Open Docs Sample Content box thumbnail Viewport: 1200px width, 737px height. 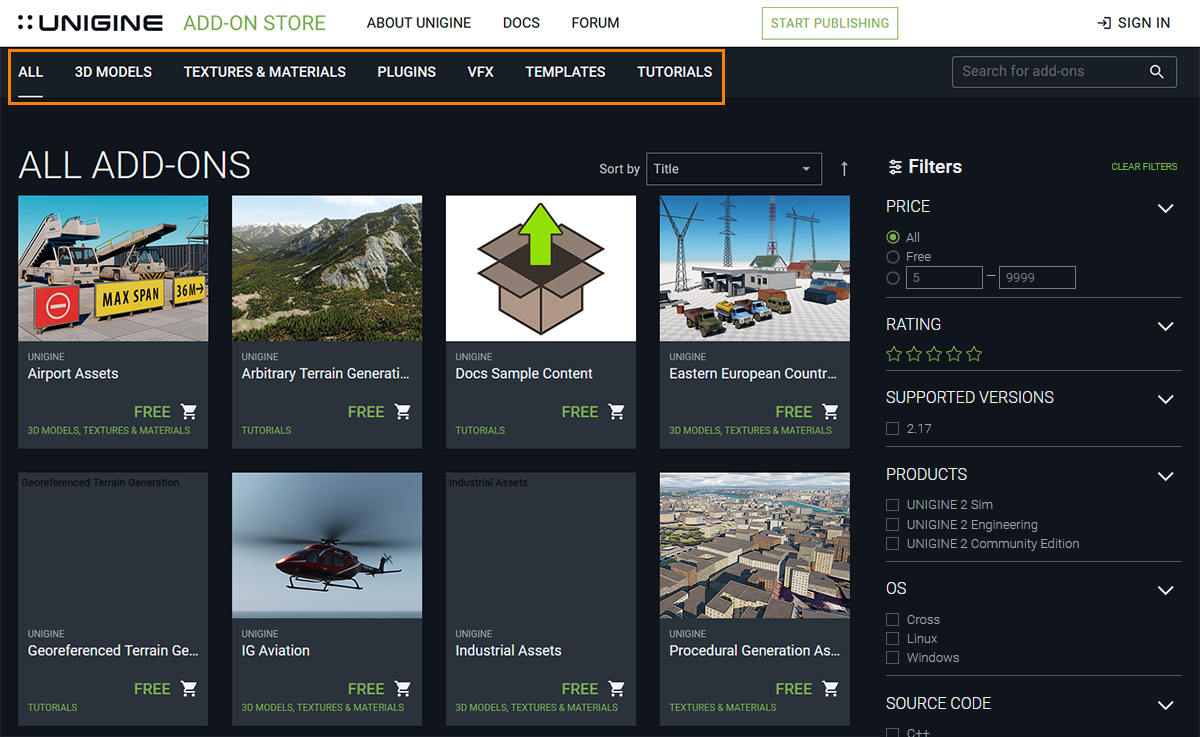[541, 268]
